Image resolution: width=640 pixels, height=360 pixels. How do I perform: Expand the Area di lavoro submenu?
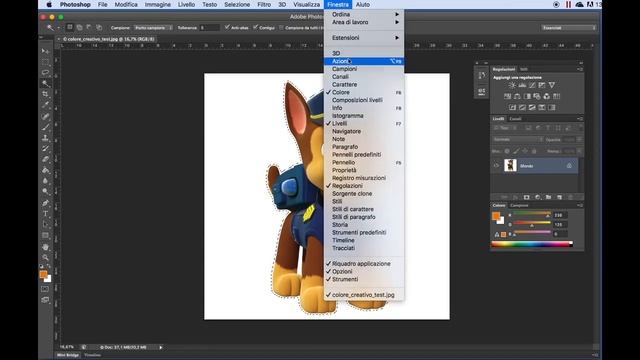point(364,22)
